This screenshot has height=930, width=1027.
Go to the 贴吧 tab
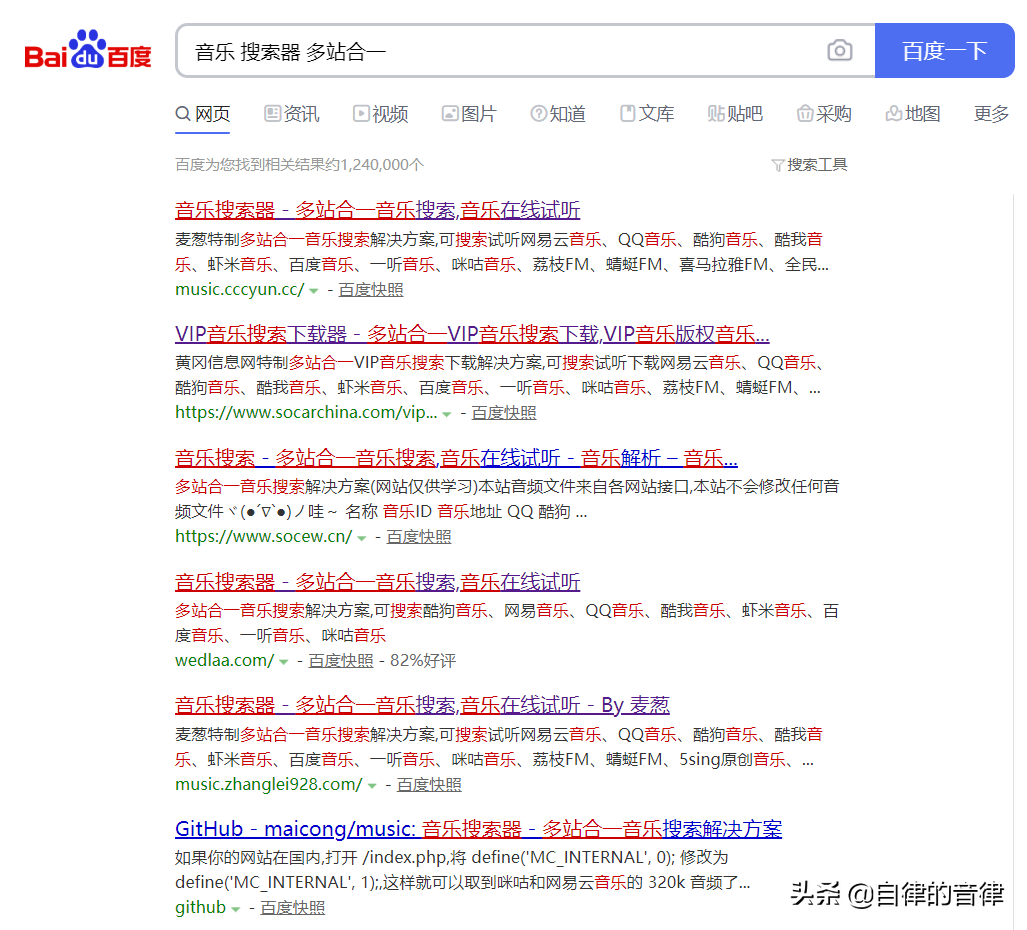[736, 114]
